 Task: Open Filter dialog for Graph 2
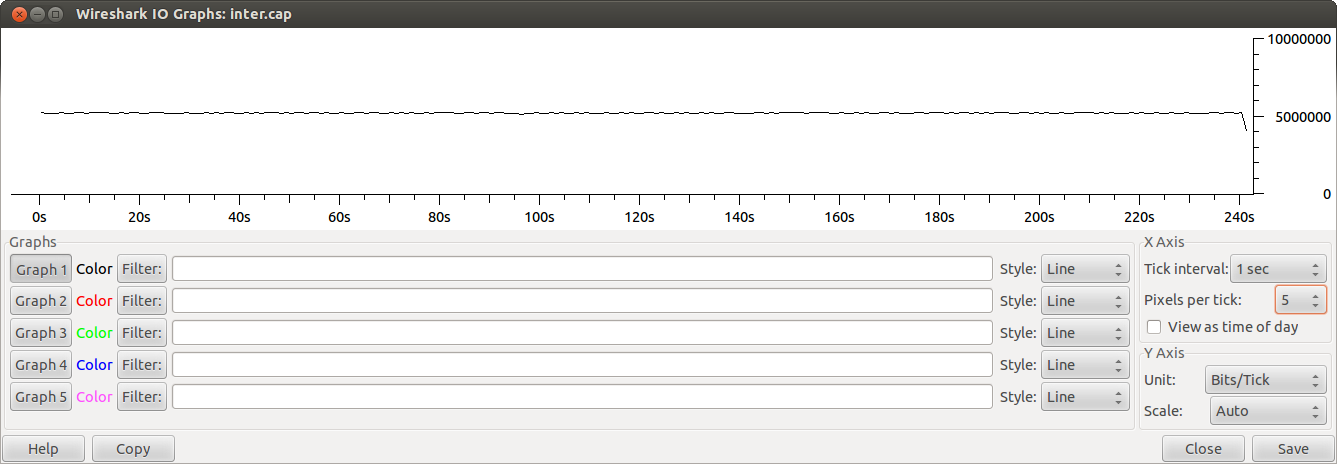pyautogui.click(x=142, y=301)
